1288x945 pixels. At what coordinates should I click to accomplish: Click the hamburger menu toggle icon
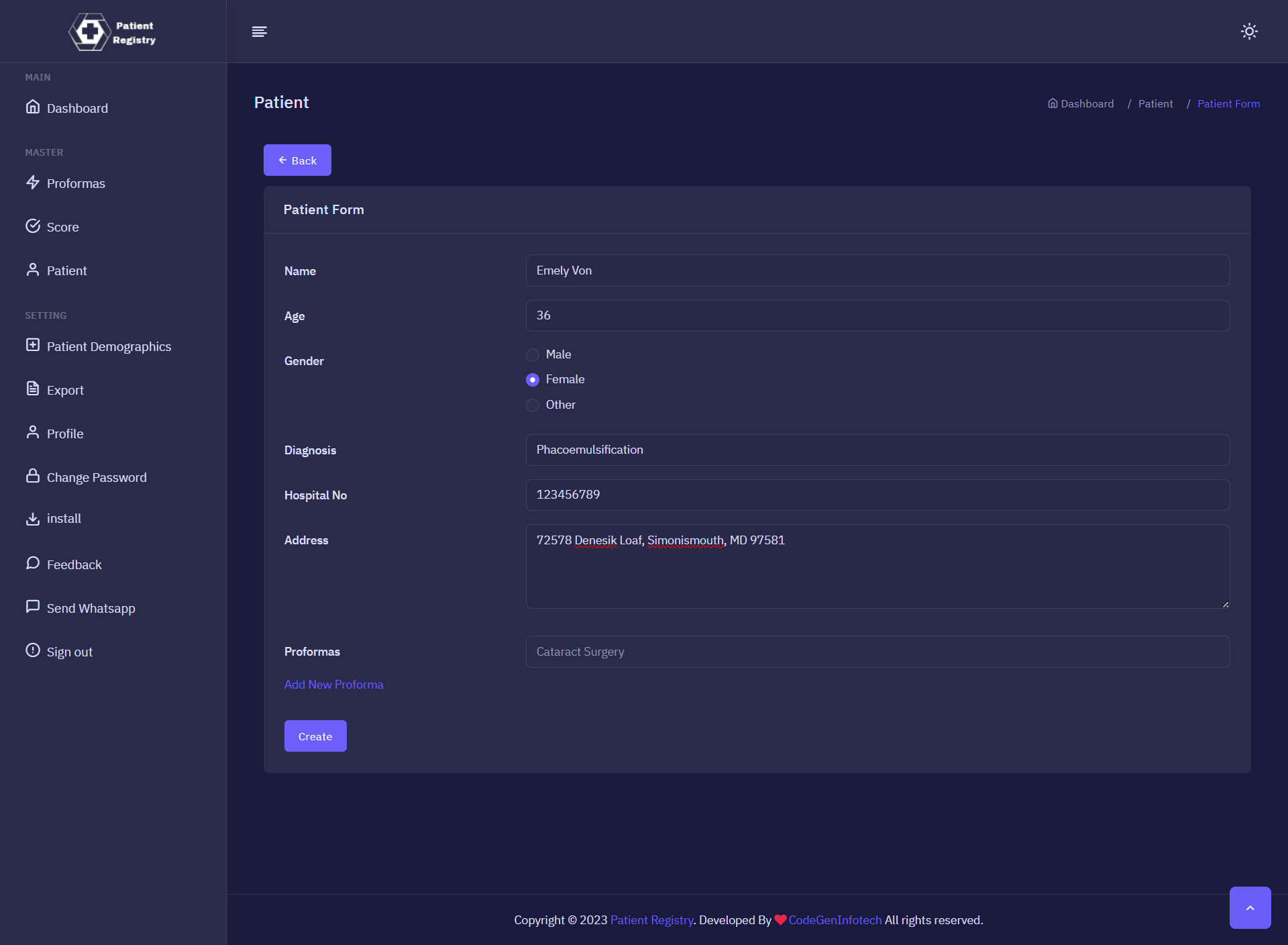pyautogui.click(x=259, y=32)
